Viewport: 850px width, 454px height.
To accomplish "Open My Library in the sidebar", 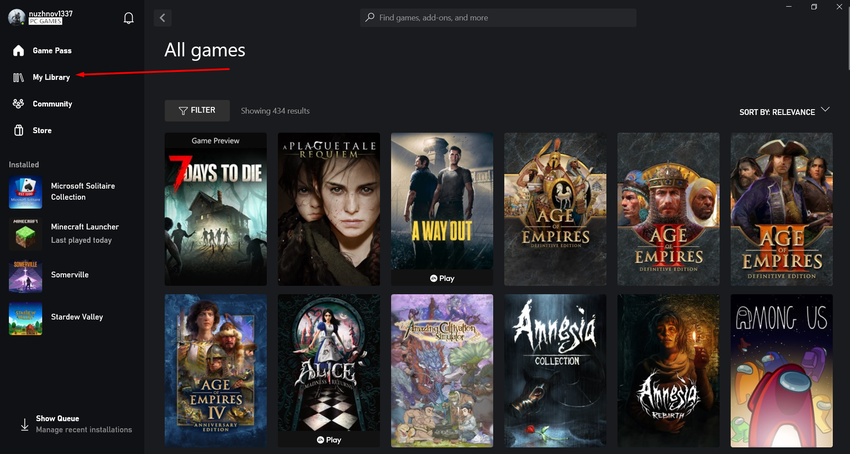I will (x=50, y=77).
